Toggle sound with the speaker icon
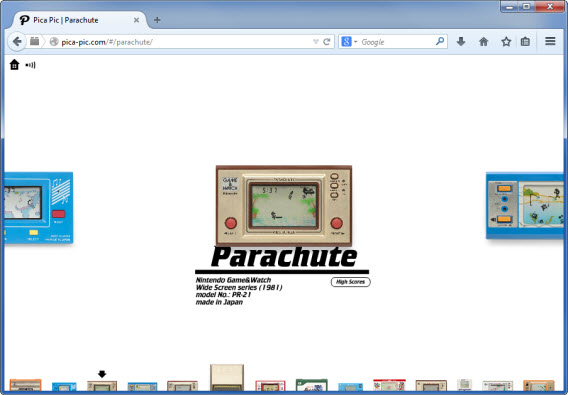568x395 pixels. 30,65
